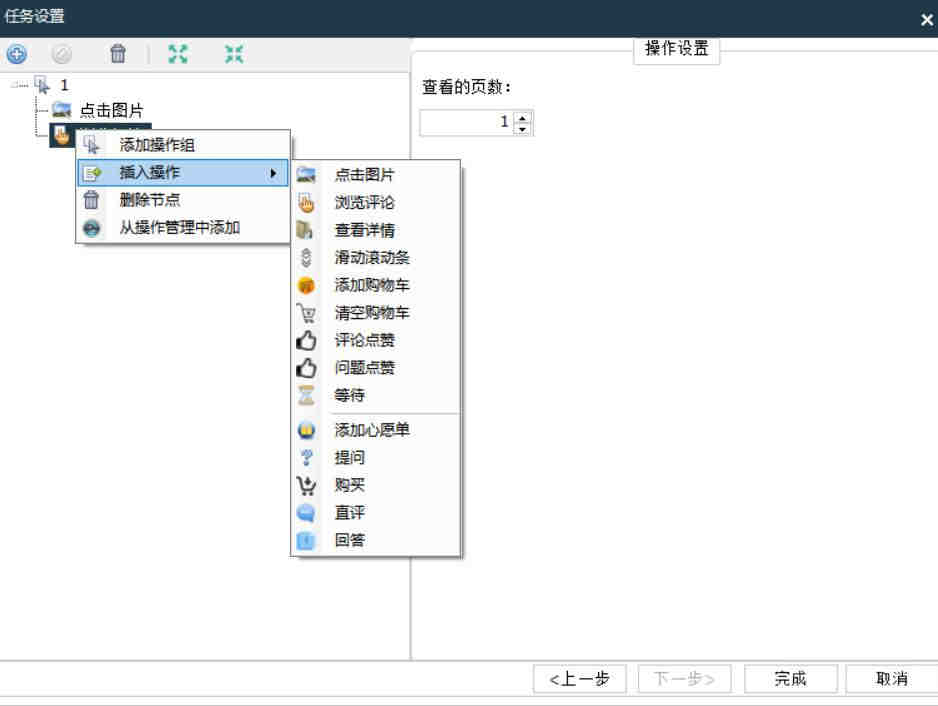Select 购买 in the submenu
Viewport: 938px width, 706px height.
[x=376, y=485]
